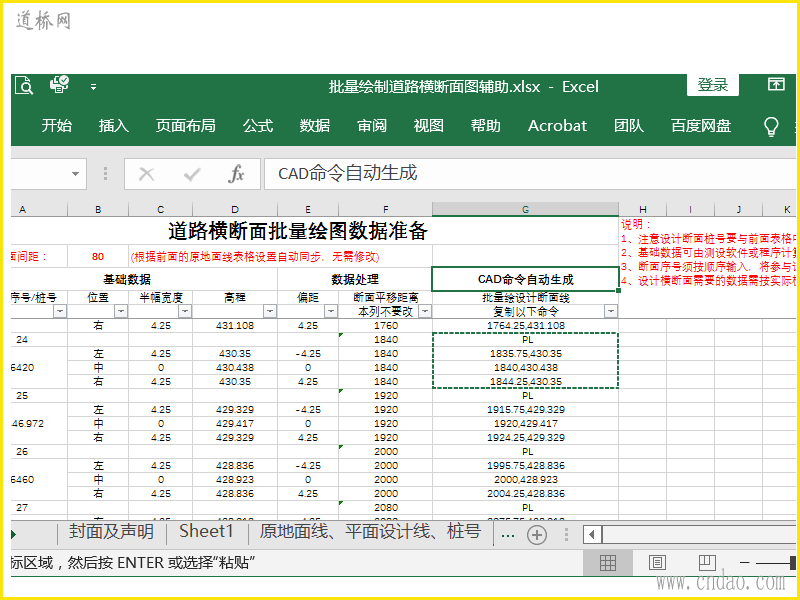Open the filter dropdown for 半幅宽度 column
Viewport: 800px width, 600px height.
(x=184, y=311)
